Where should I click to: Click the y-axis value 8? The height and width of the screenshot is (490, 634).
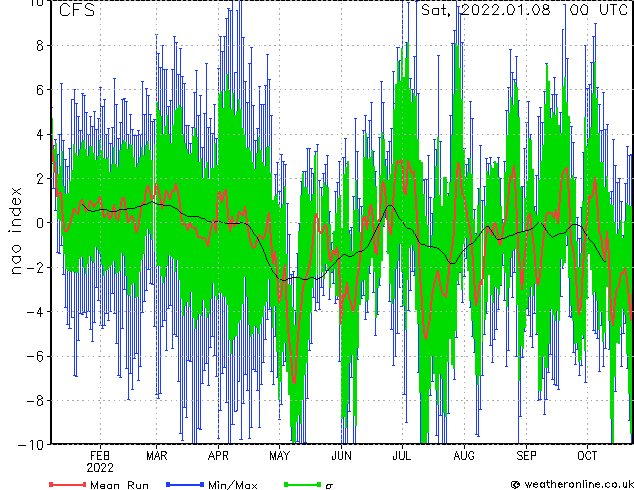[40, 46]
